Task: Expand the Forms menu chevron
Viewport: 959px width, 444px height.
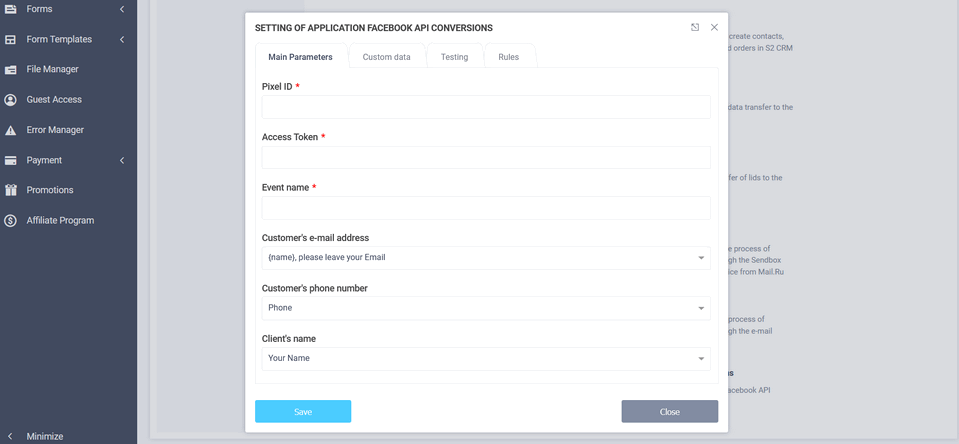Action: pos(122,9)
